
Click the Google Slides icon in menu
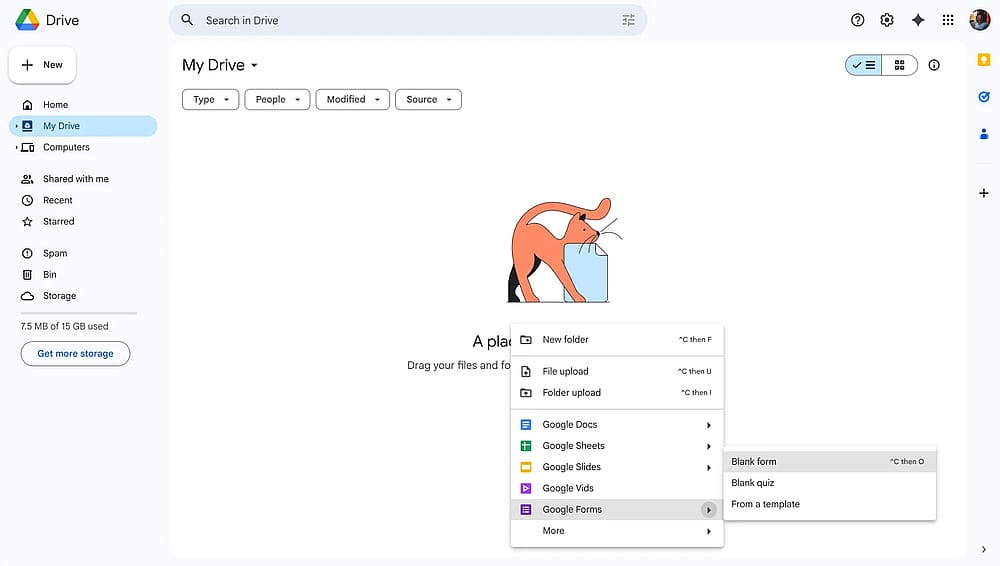[x=526, y=467]
